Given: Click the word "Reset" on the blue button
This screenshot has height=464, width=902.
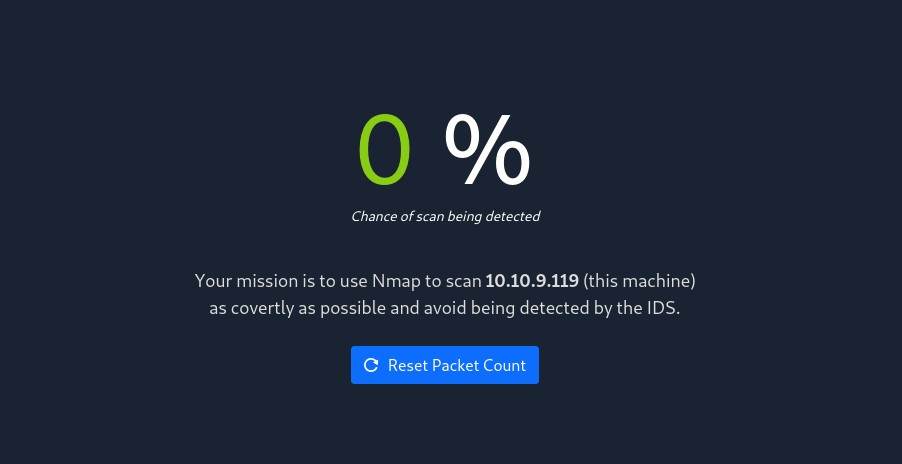Looking at the screenshot, I should point(407,365).
